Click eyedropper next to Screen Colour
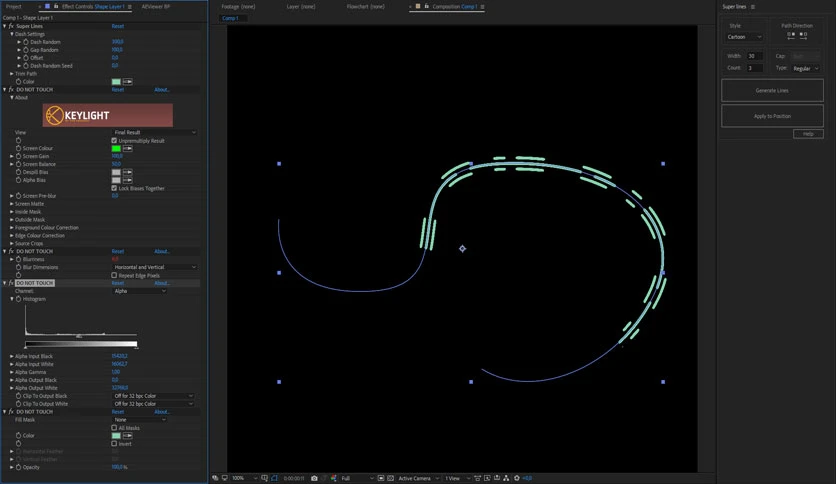836x484 pixels. [x=127, y=148]
